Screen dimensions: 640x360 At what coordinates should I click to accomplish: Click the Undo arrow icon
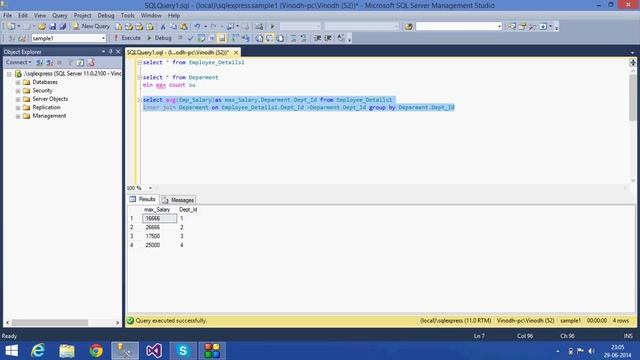click(x=197, y=27)
